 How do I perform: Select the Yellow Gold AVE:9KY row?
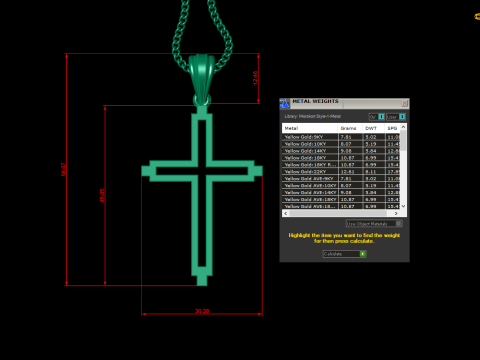tap(341, 179)
